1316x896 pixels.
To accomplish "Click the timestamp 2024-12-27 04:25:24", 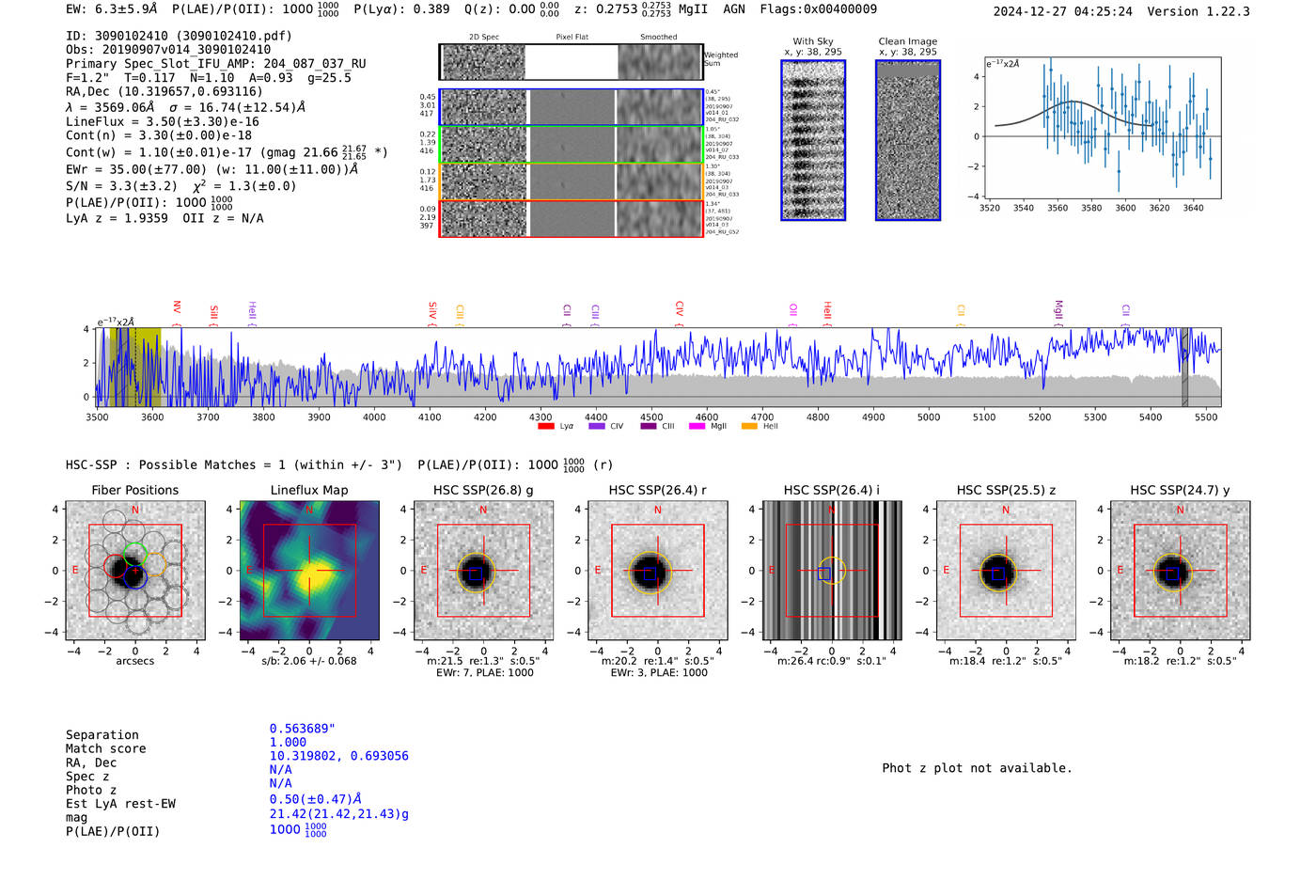I will 1063,11.
